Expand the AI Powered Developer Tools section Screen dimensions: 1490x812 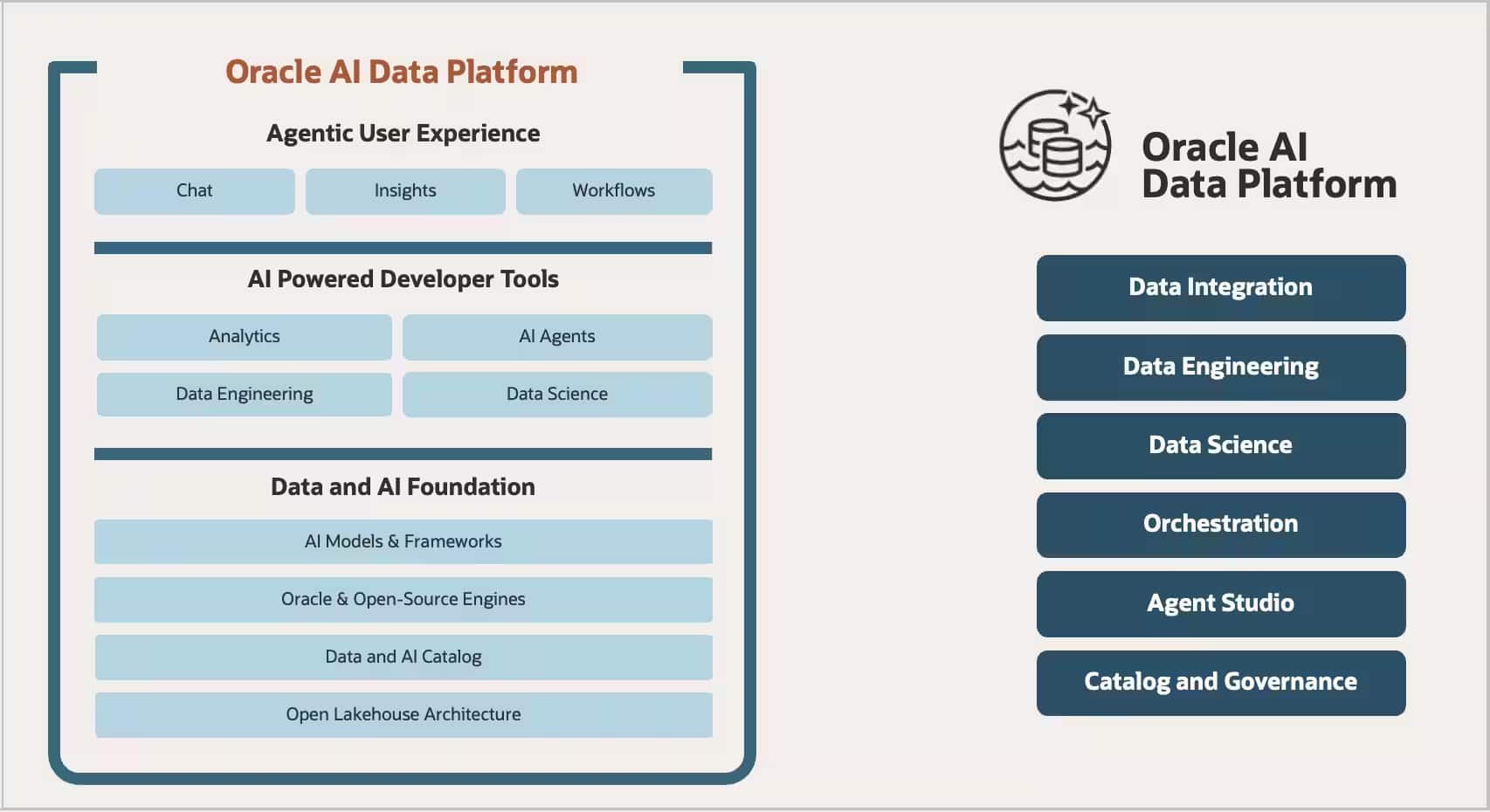pos(403,279)
